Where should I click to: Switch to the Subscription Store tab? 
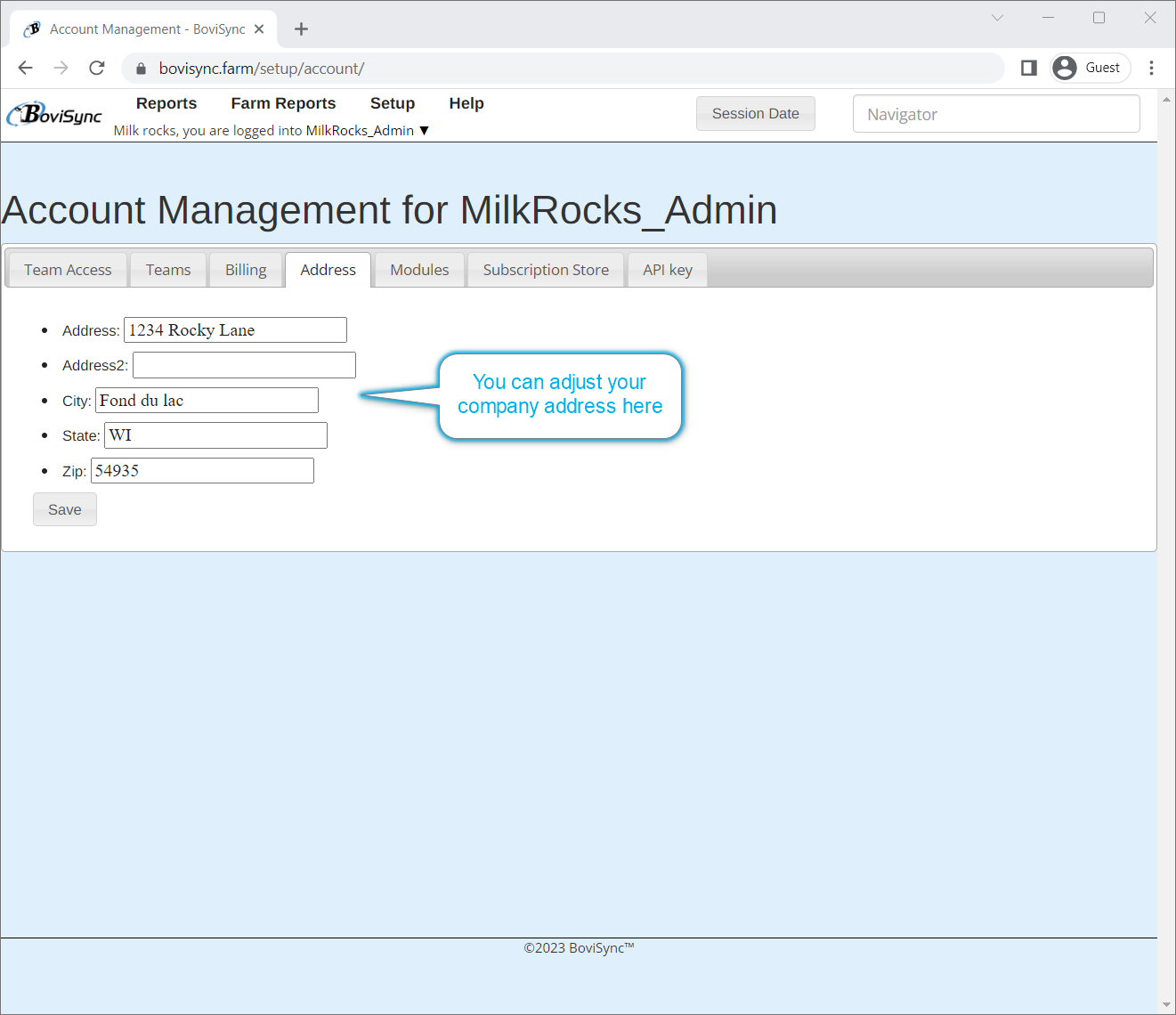[546, 270]
